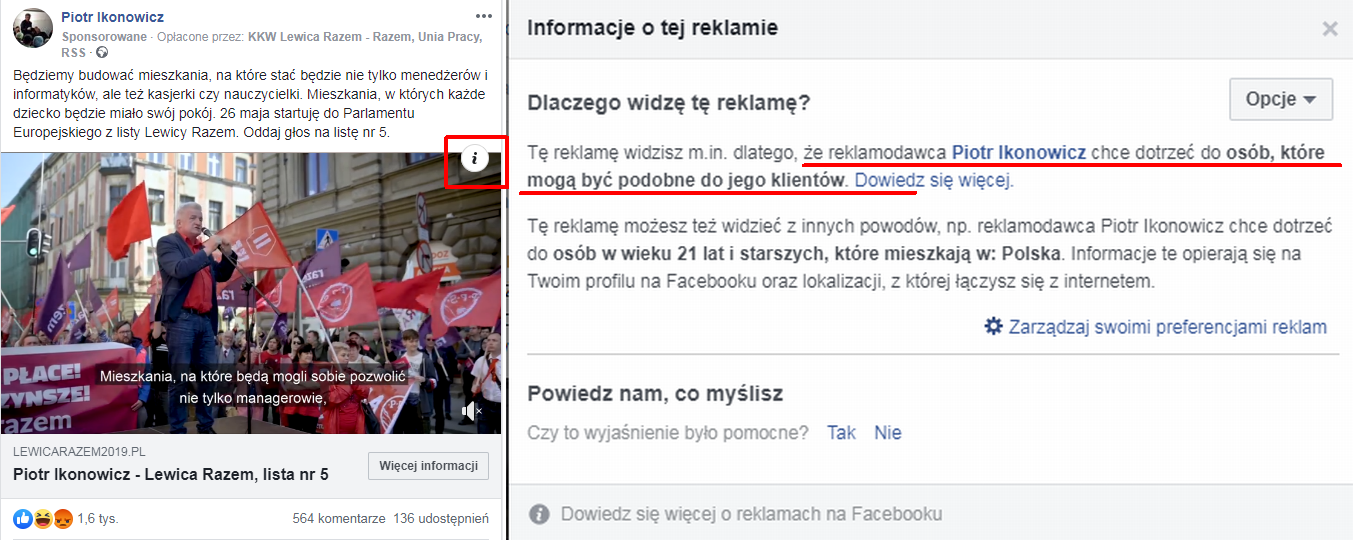1353x540 pixels.
Task: Click the like reaction icon
Action: [x=22, y=518]
